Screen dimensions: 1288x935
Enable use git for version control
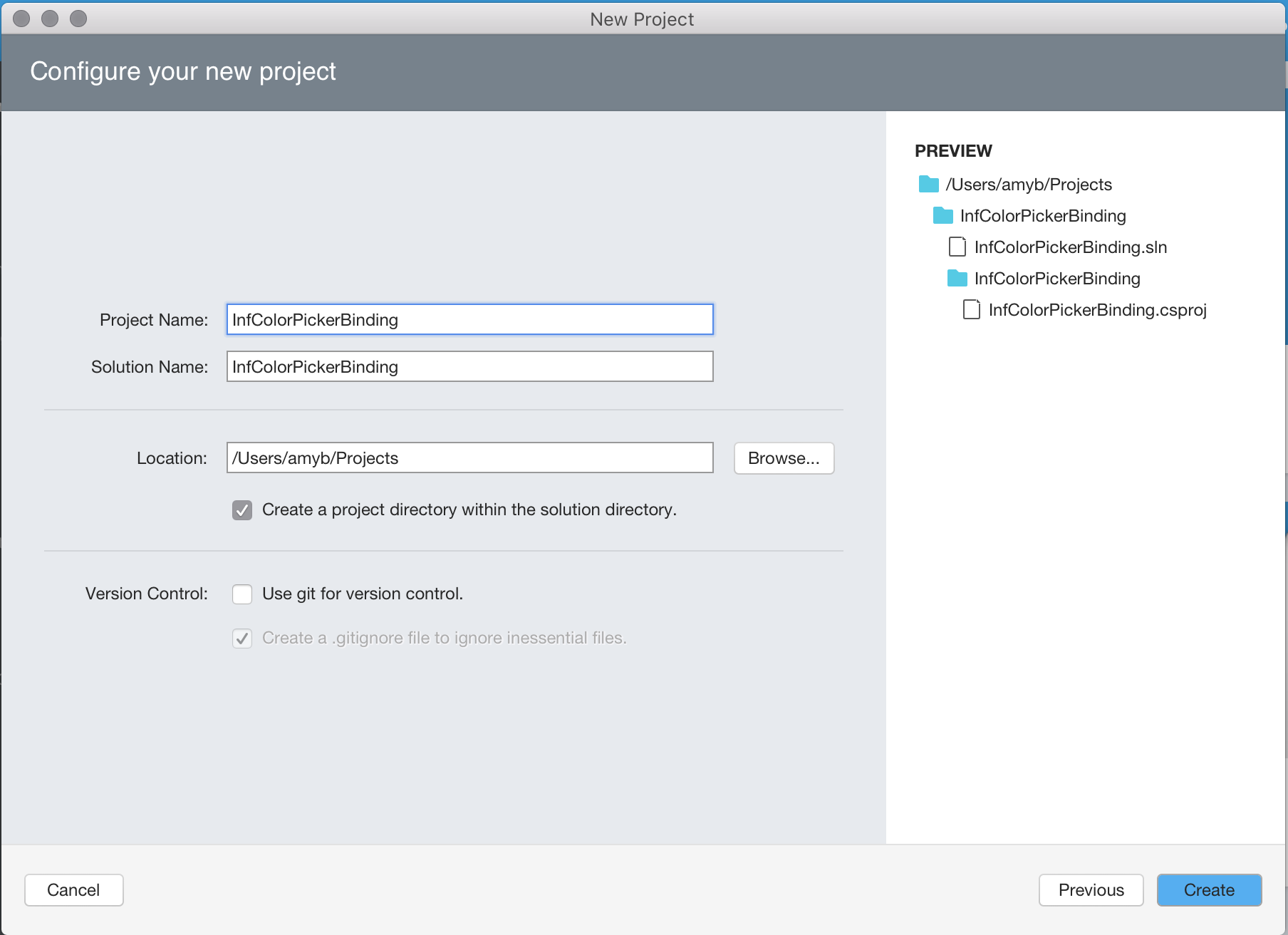(242, 594)
